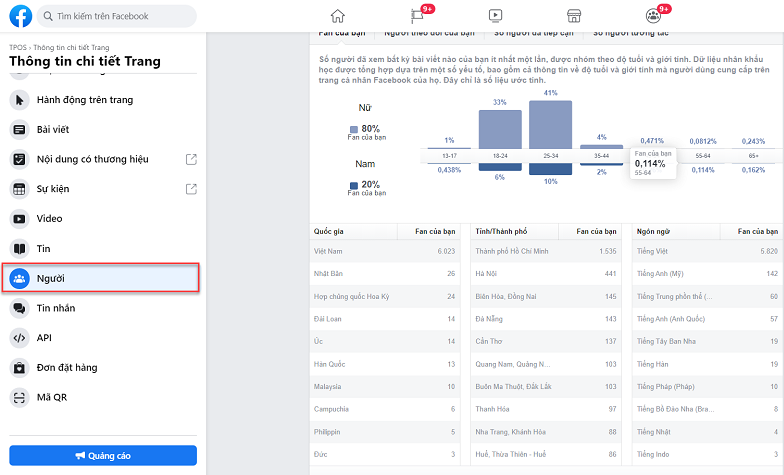The height and width of the screenshot is (475, 784).
Task: Select Mã QR in the sidebar
Action: (x=52, y=397)
